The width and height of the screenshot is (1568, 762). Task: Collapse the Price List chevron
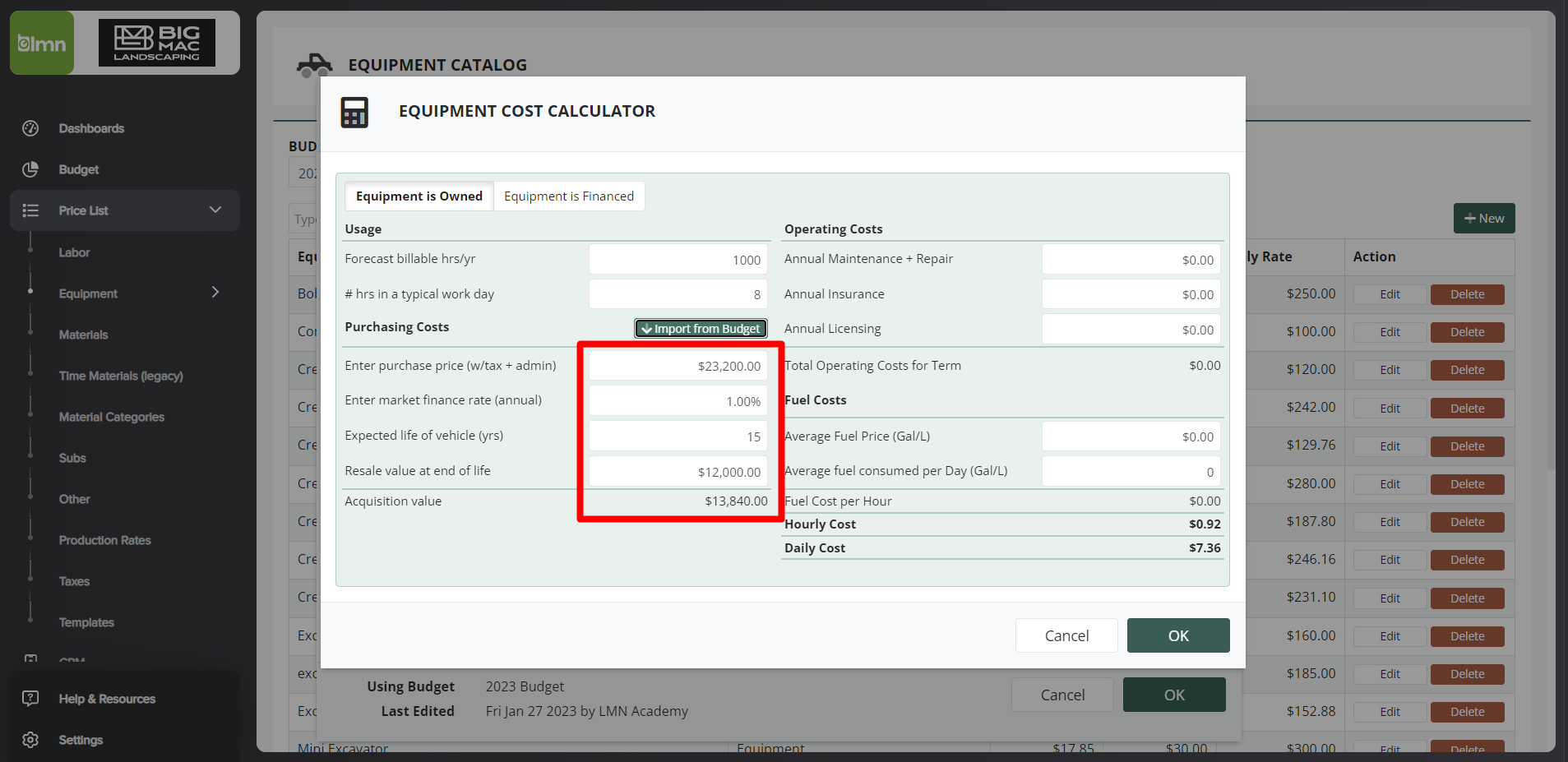click(x=215, y=210)
